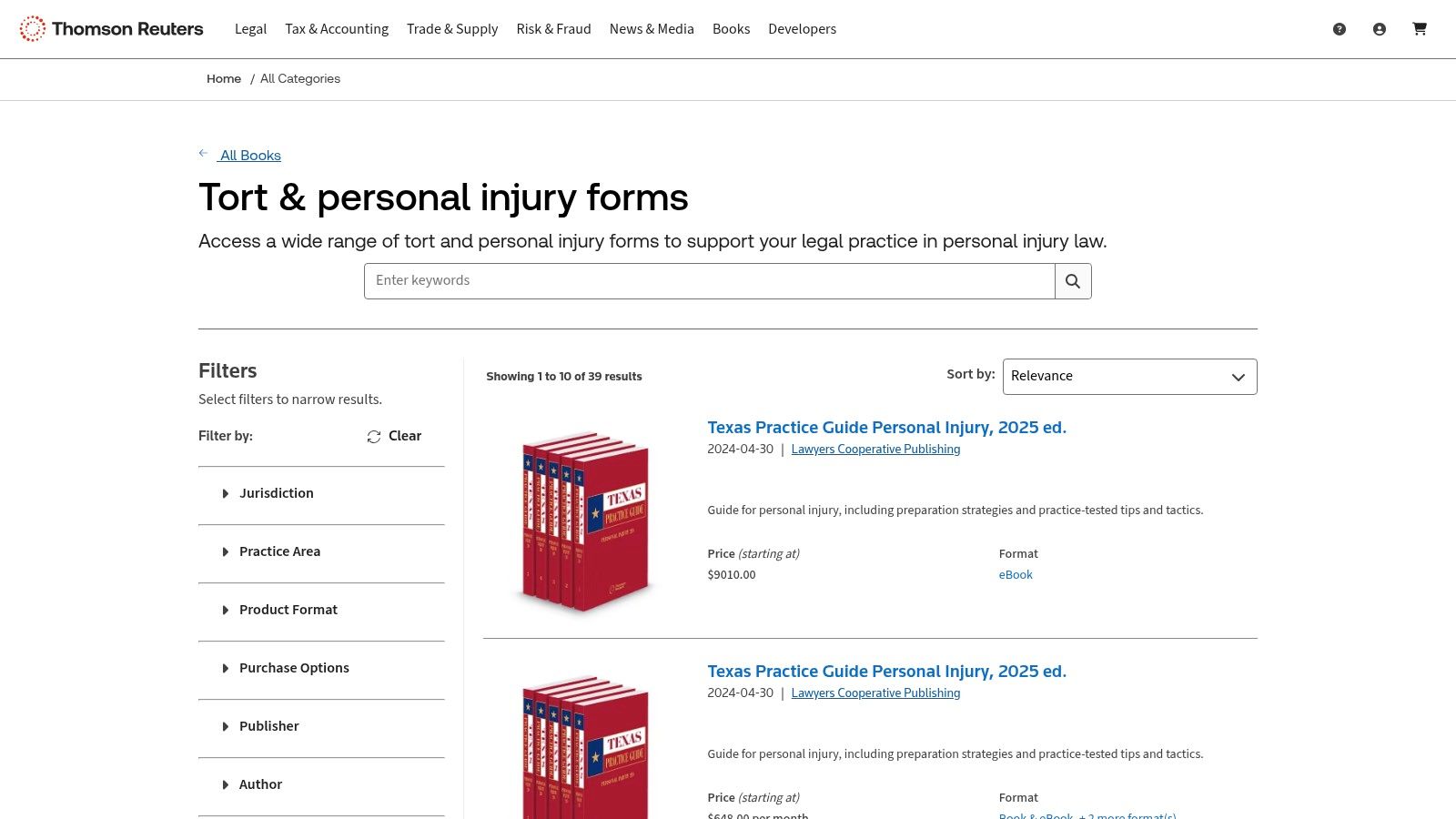Open the shopping cart
This screenshot has width=1456, height=819.
click(1420, 28)
